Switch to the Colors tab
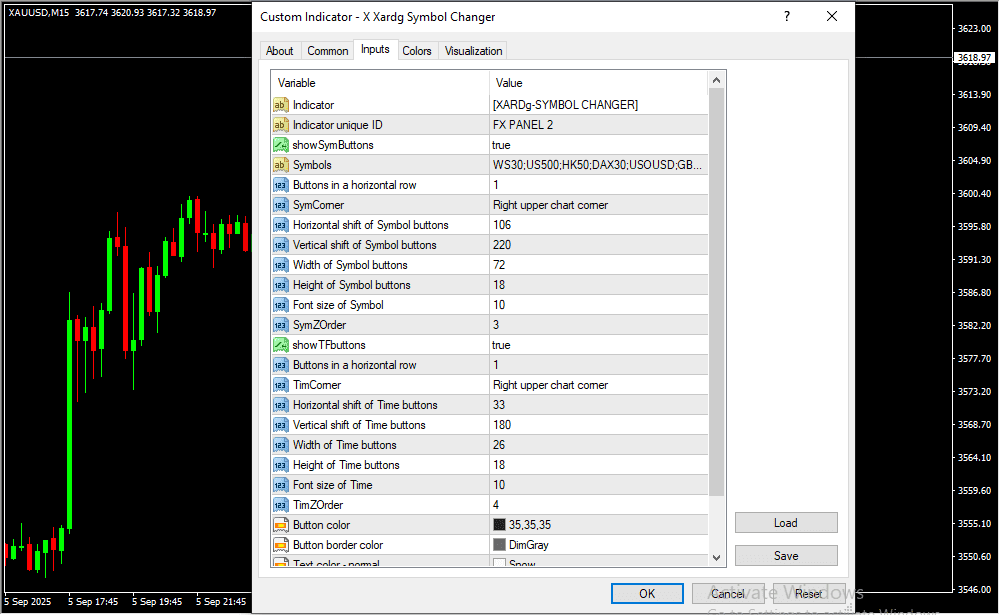The width and height of the screenshot is (1000, 615). pos(417,51)
